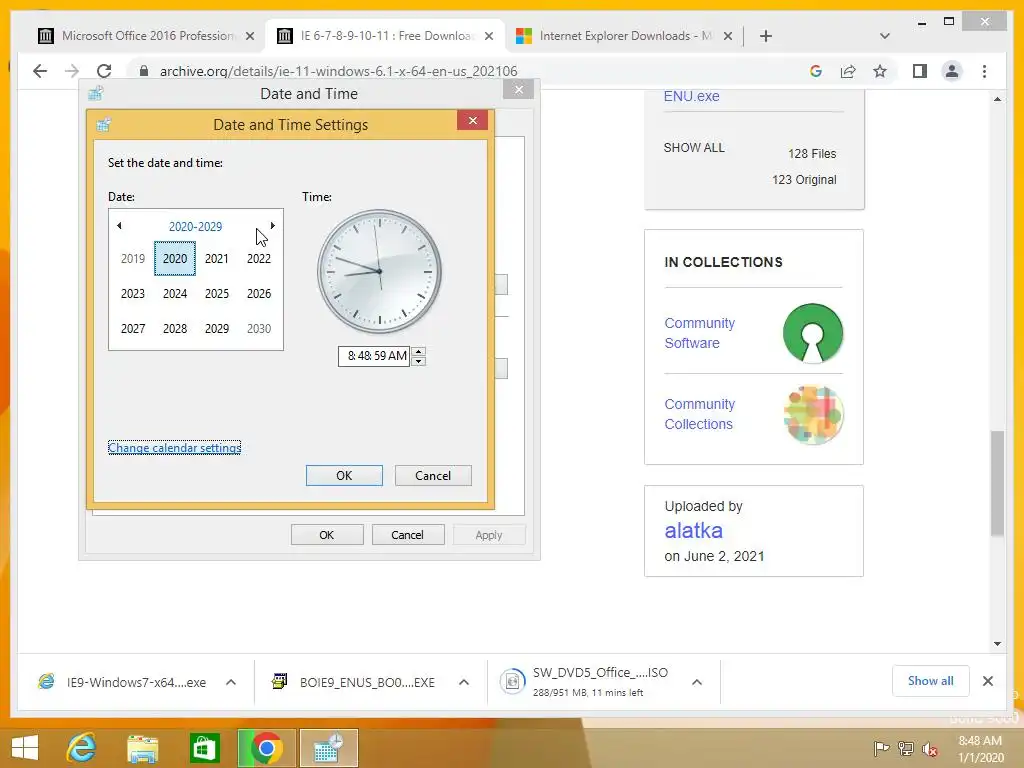The image size is (1024, 768).
Task: Select year 2026 in calendar
Action: [x=259, y=294]
